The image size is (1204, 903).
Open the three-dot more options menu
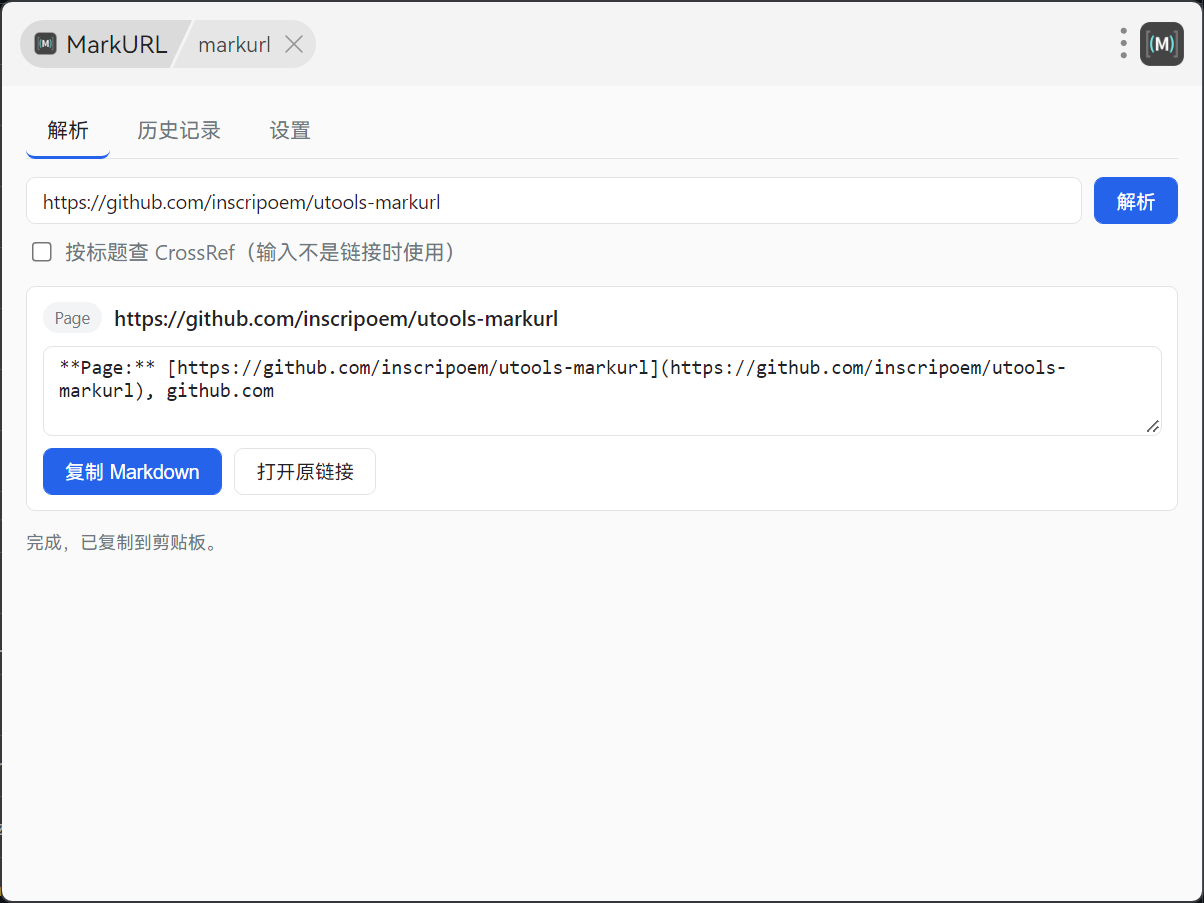[1124, 44]
